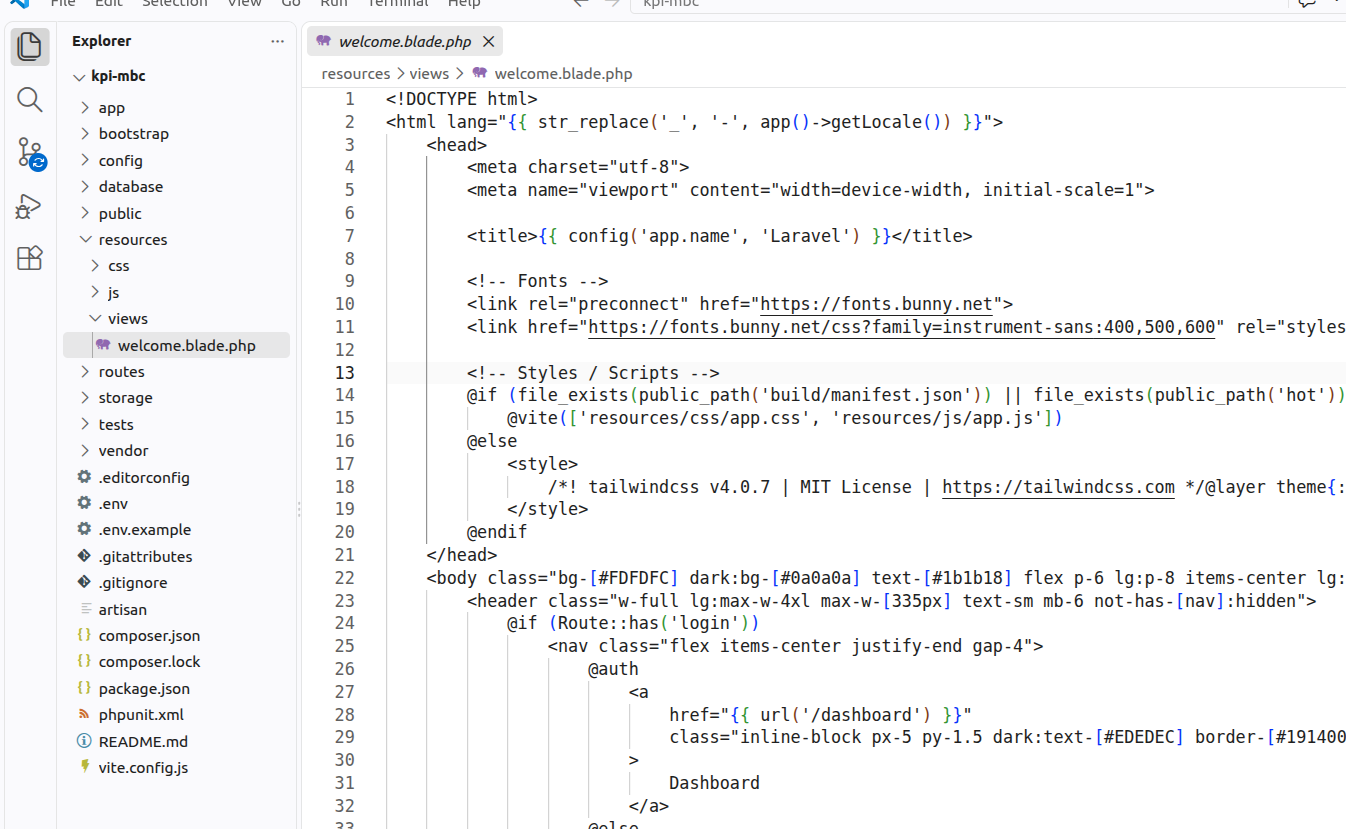
Task: Click the git icon beside .gitignore
Action: 84,582
